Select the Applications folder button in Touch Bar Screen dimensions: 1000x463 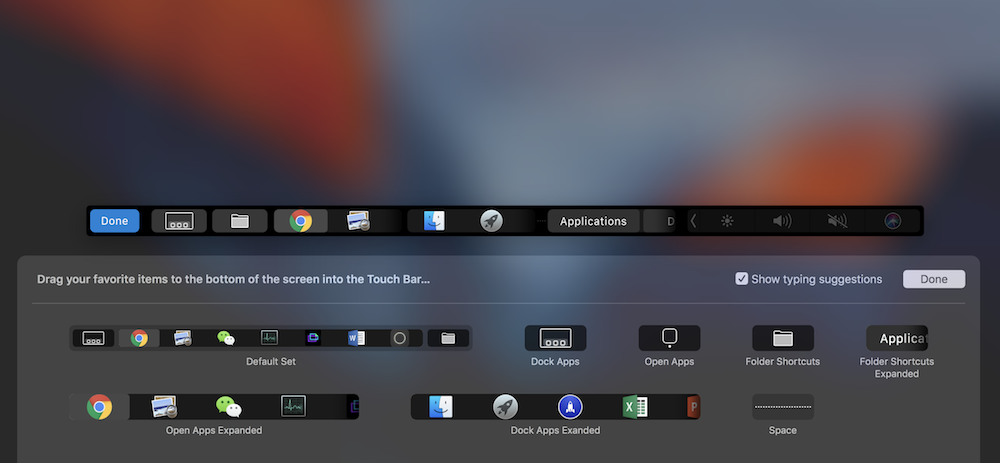593,221
